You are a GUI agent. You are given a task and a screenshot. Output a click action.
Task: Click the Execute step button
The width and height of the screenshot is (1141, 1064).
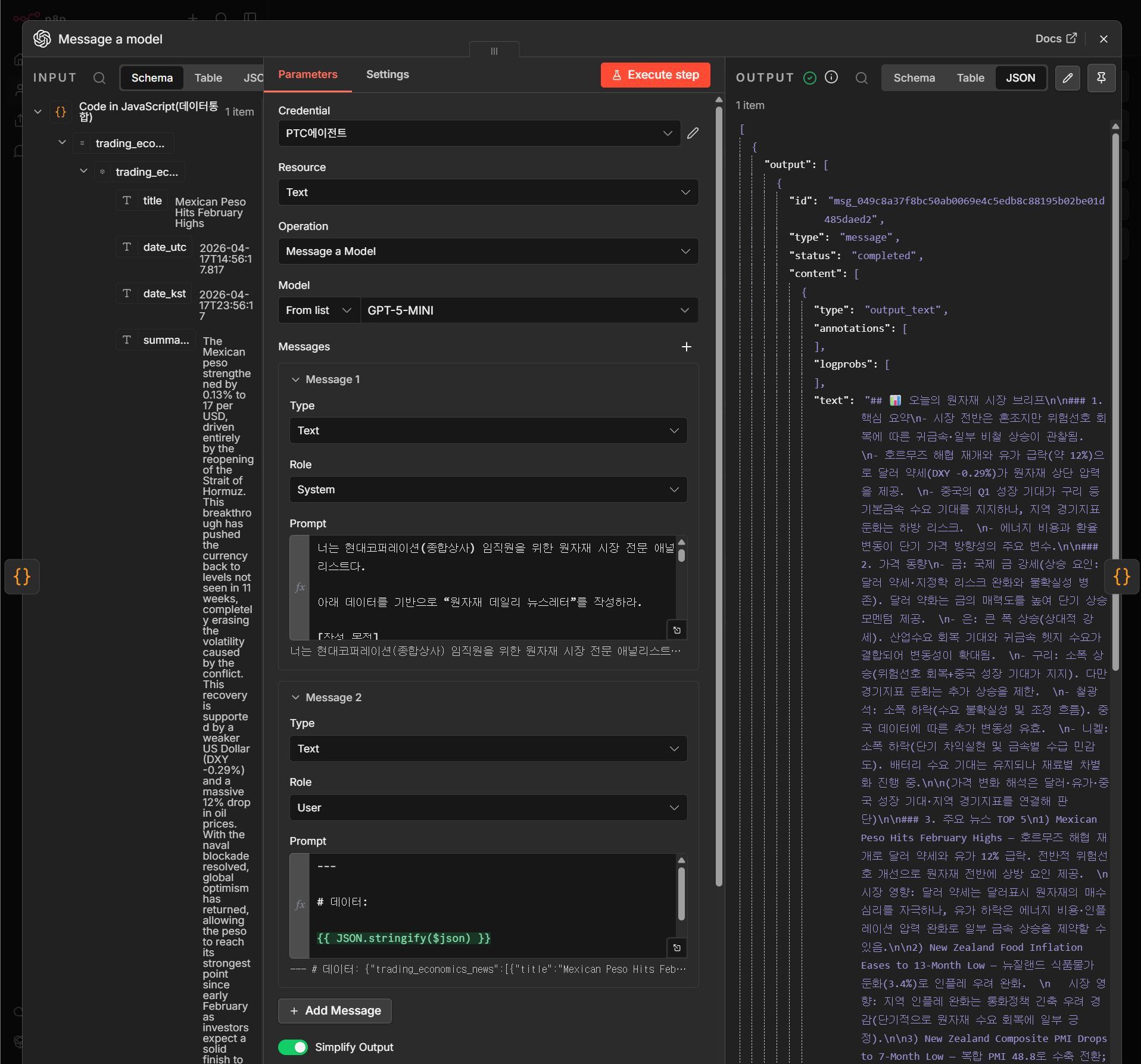pos(655,75)
